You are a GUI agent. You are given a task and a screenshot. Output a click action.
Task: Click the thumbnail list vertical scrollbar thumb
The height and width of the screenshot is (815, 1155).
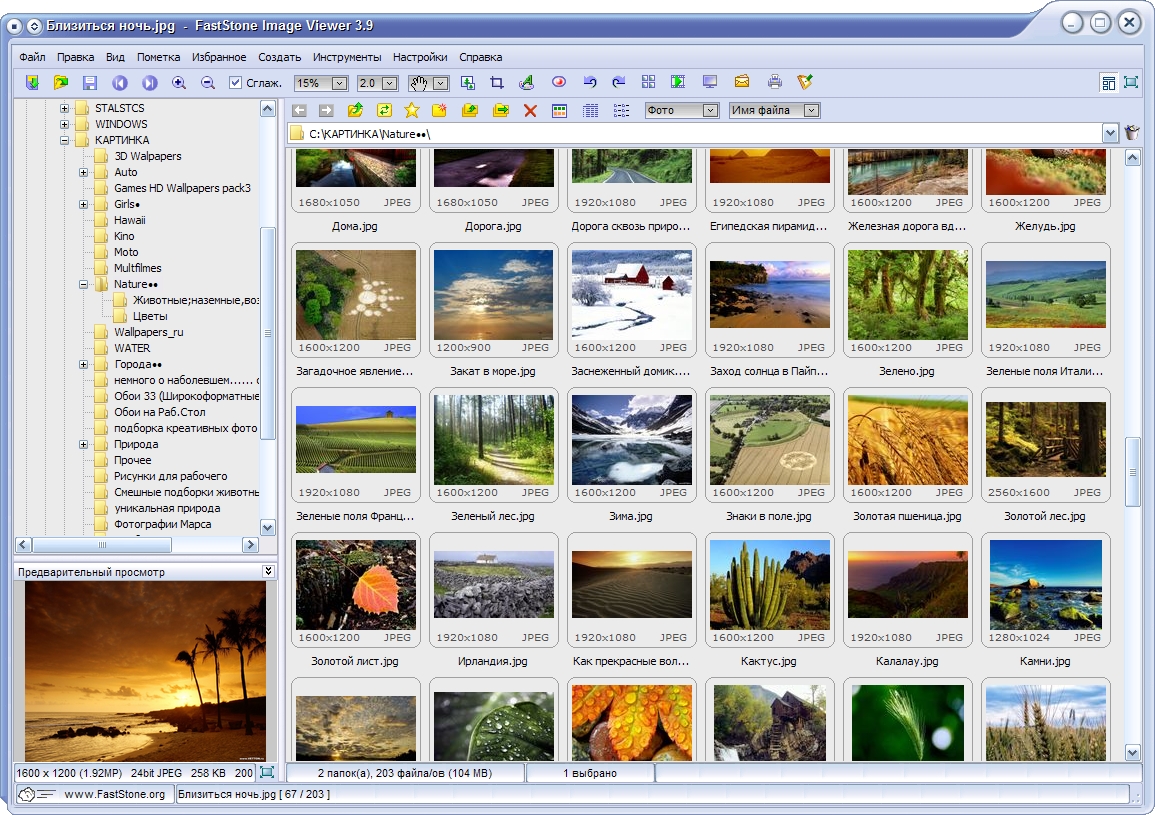click(1132, 472)
